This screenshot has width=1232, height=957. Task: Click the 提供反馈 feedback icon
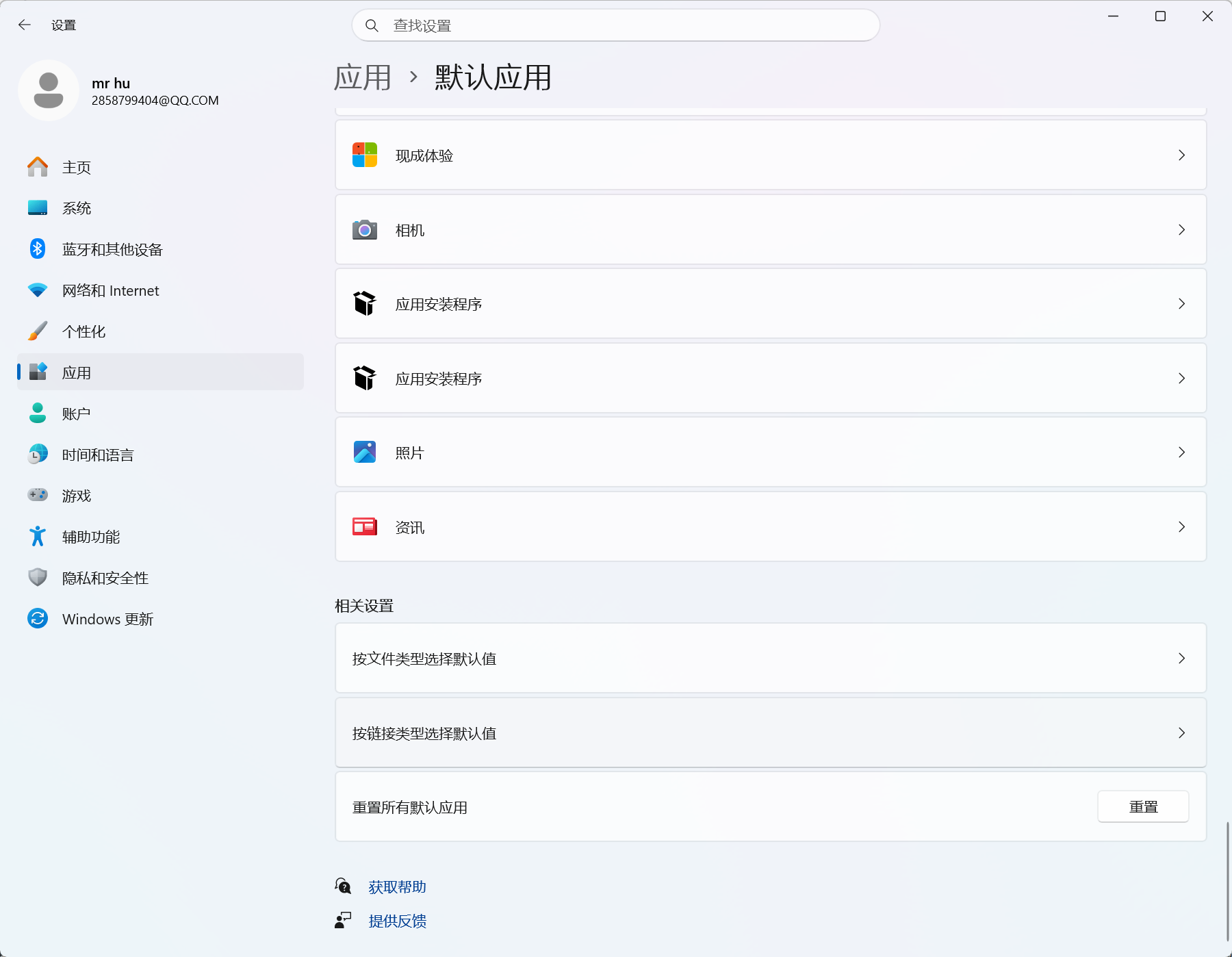343,921
